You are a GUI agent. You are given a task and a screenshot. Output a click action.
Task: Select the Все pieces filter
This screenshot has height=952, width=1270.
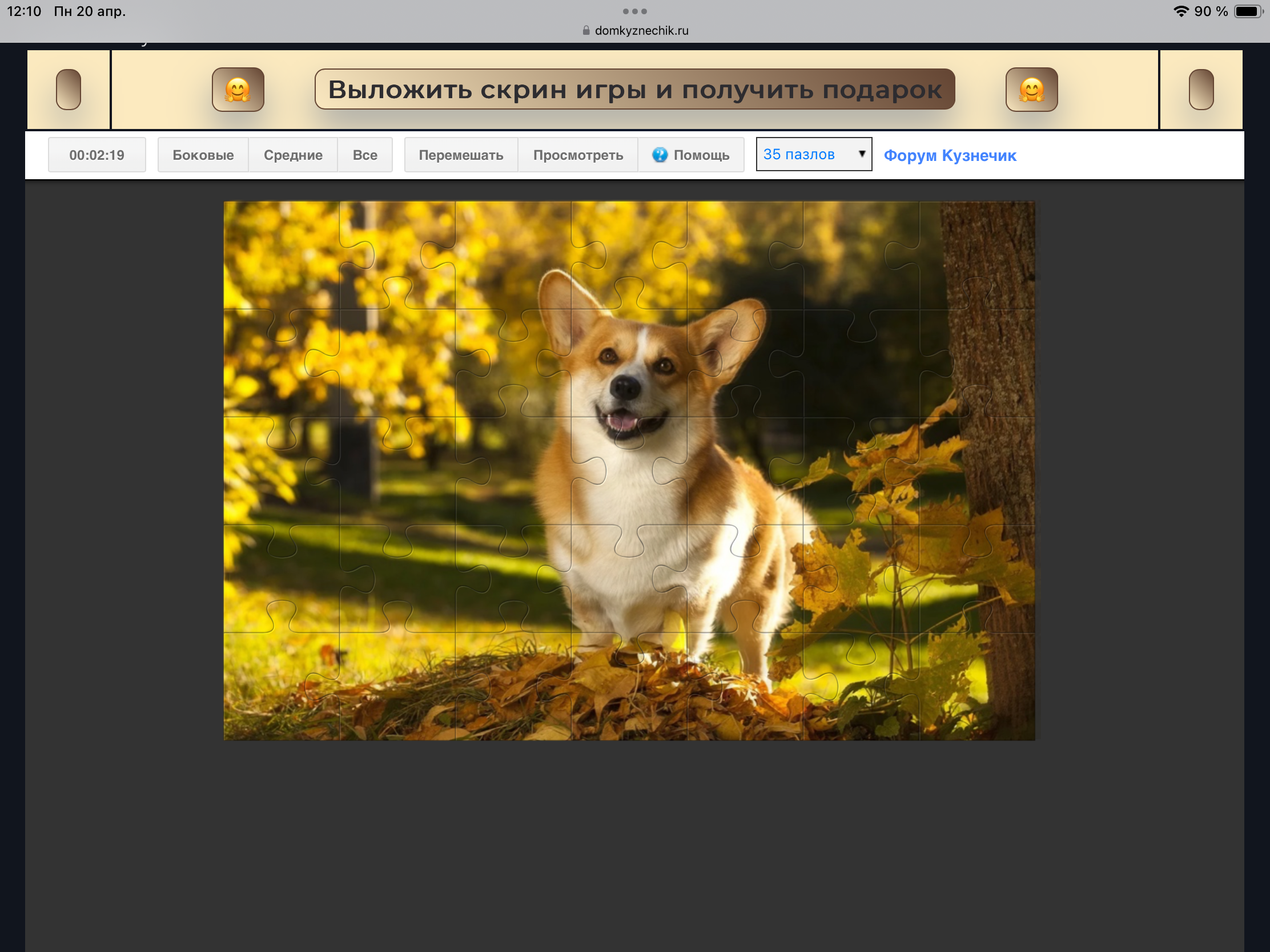[x=364, y=155]
